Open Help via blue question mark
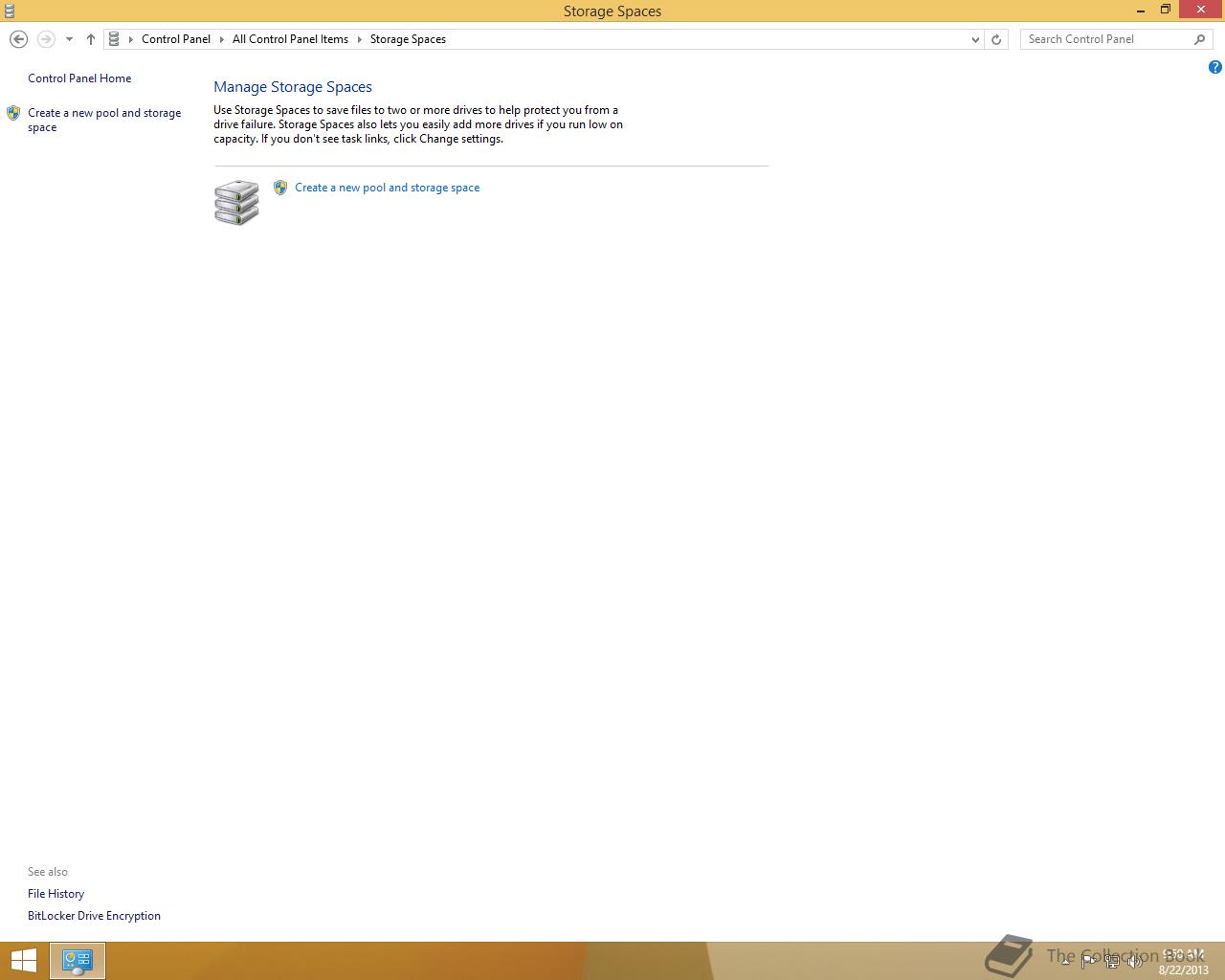 [1214, 67]
